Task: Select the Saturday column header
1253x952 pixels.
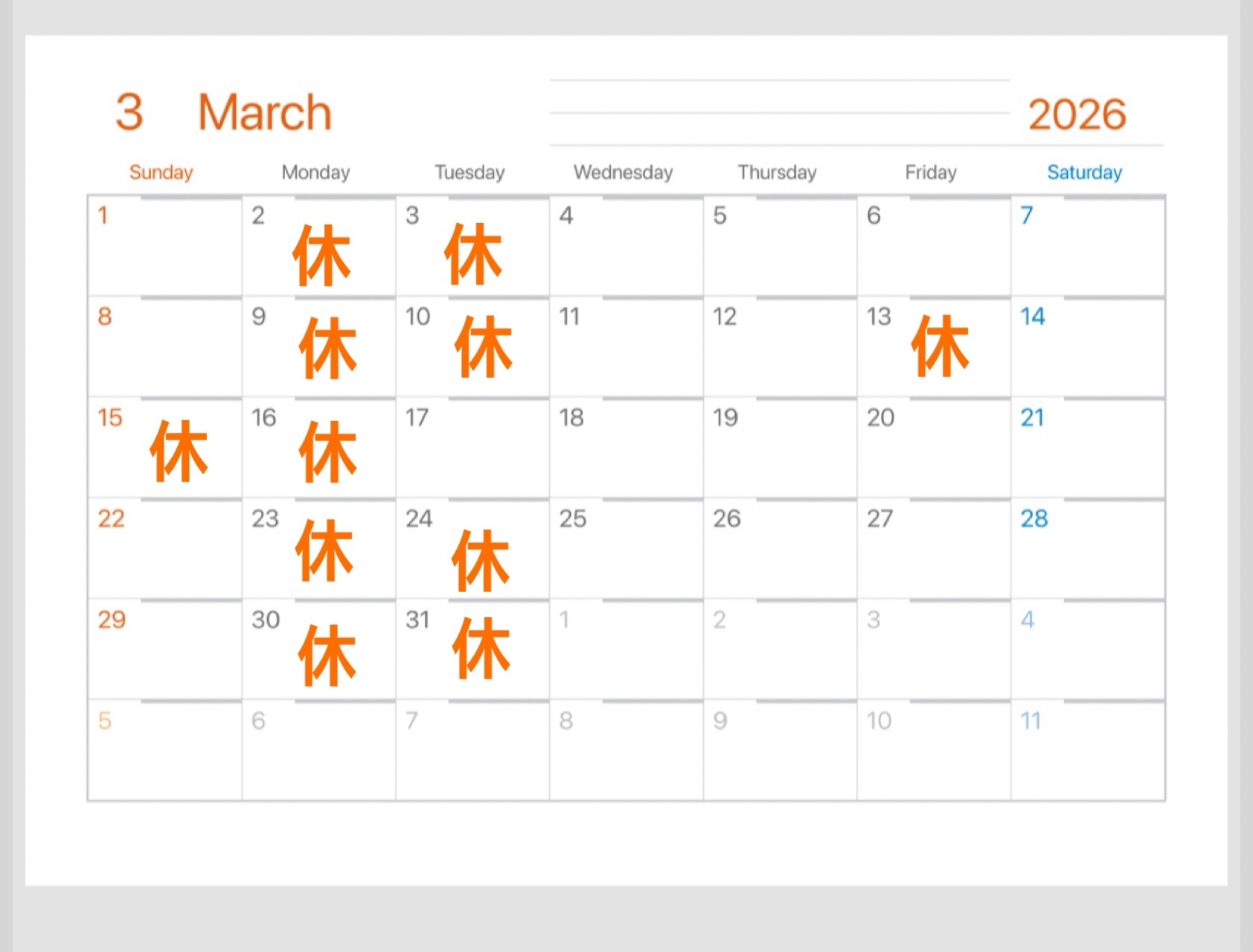Action: [x=1084, y=173]
